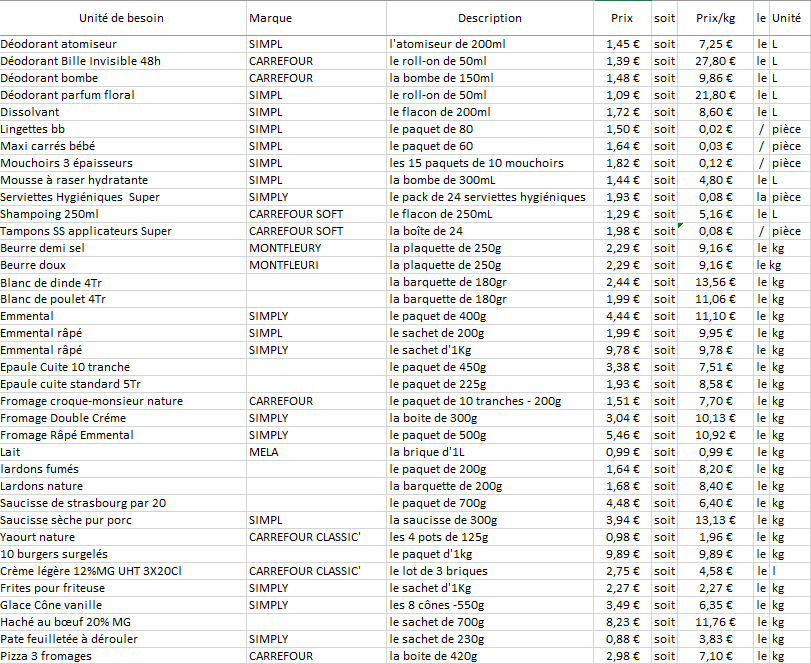
Task: Click 'la boite de 420g' description cell
Action: tap(490, 656)
